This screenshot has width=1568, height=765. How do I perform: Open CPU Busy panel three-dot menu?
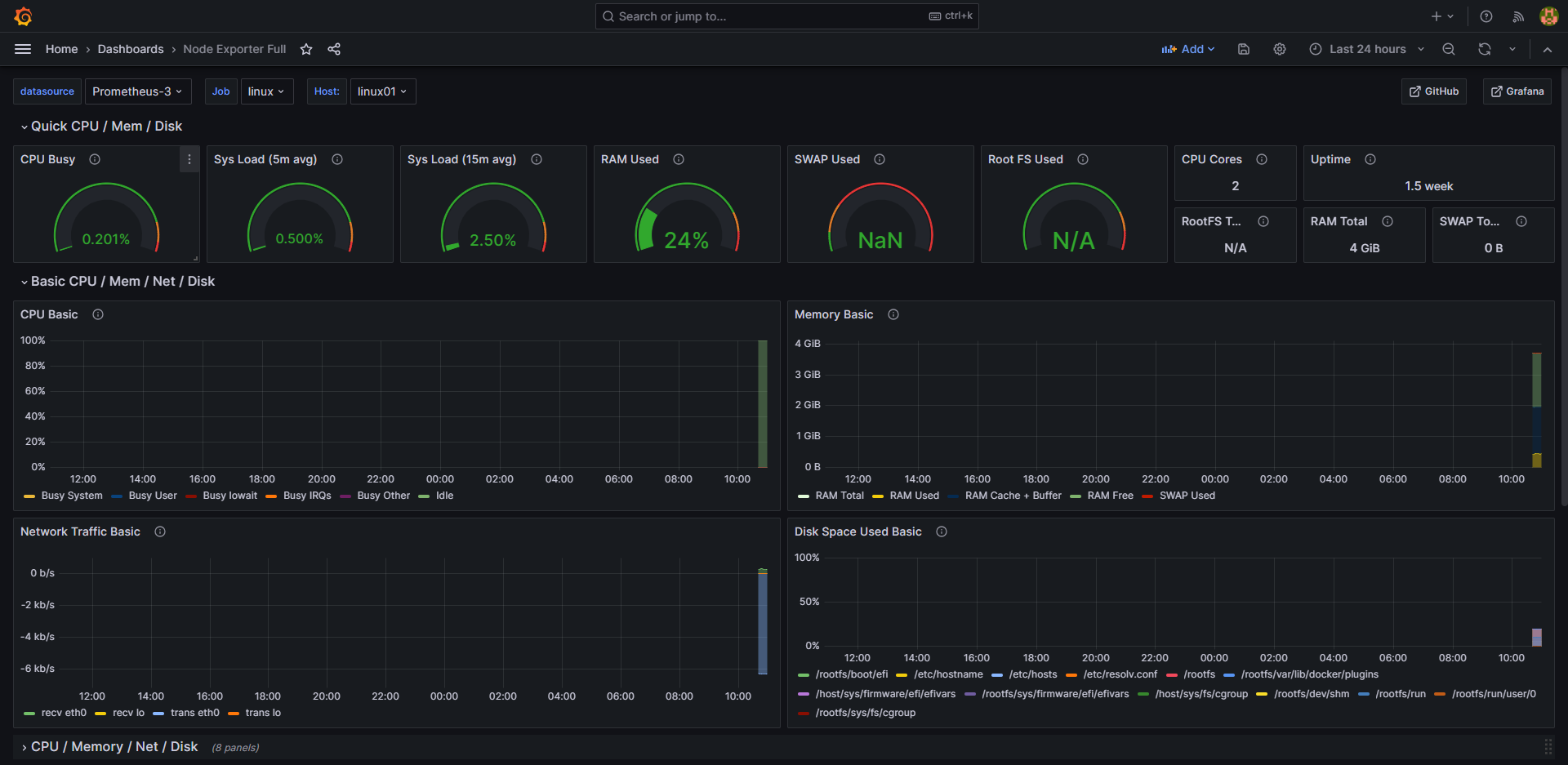[189, 159]
